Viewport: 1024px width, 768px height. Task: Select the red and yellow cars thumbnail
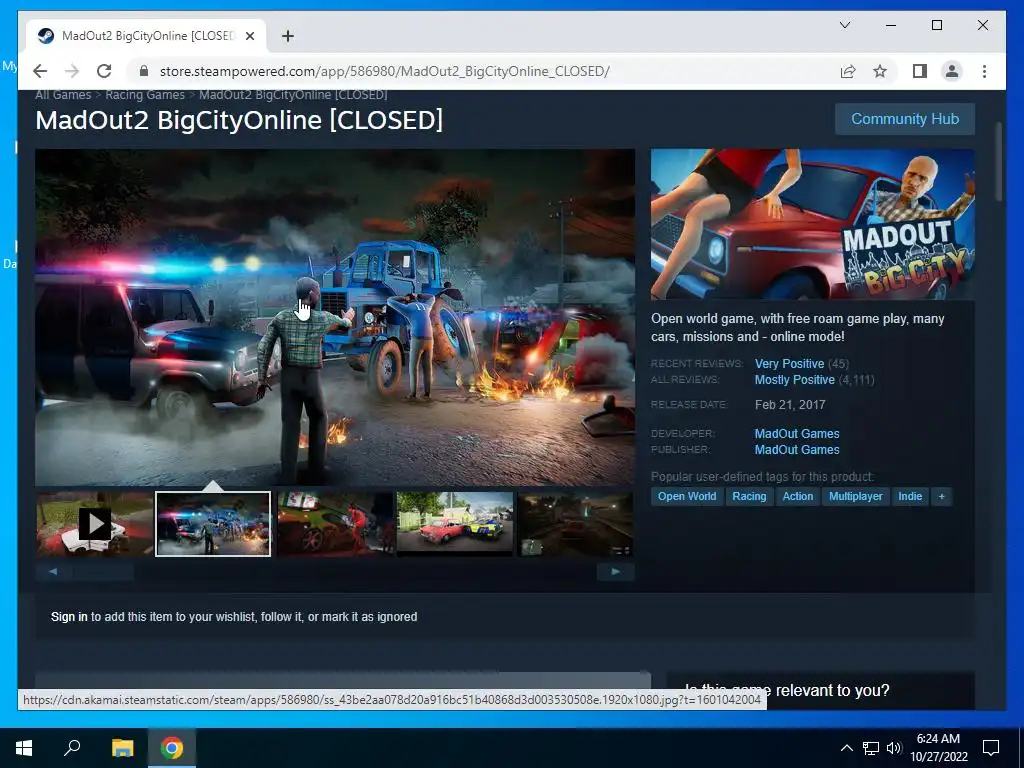[x=455, y=524]
